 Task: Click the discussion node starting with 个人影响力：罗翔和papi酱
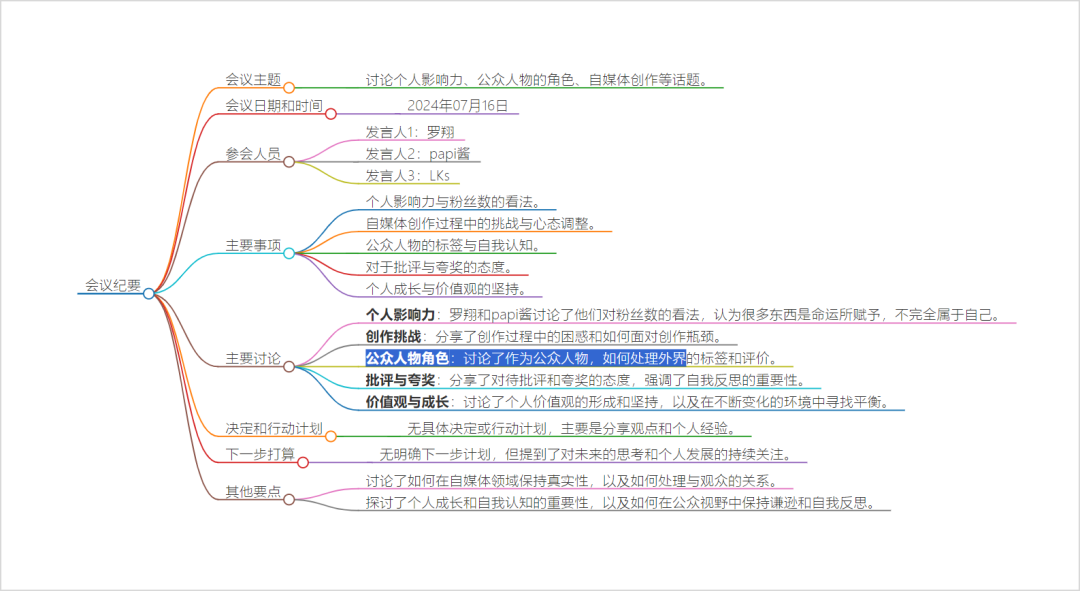(684, 315)
